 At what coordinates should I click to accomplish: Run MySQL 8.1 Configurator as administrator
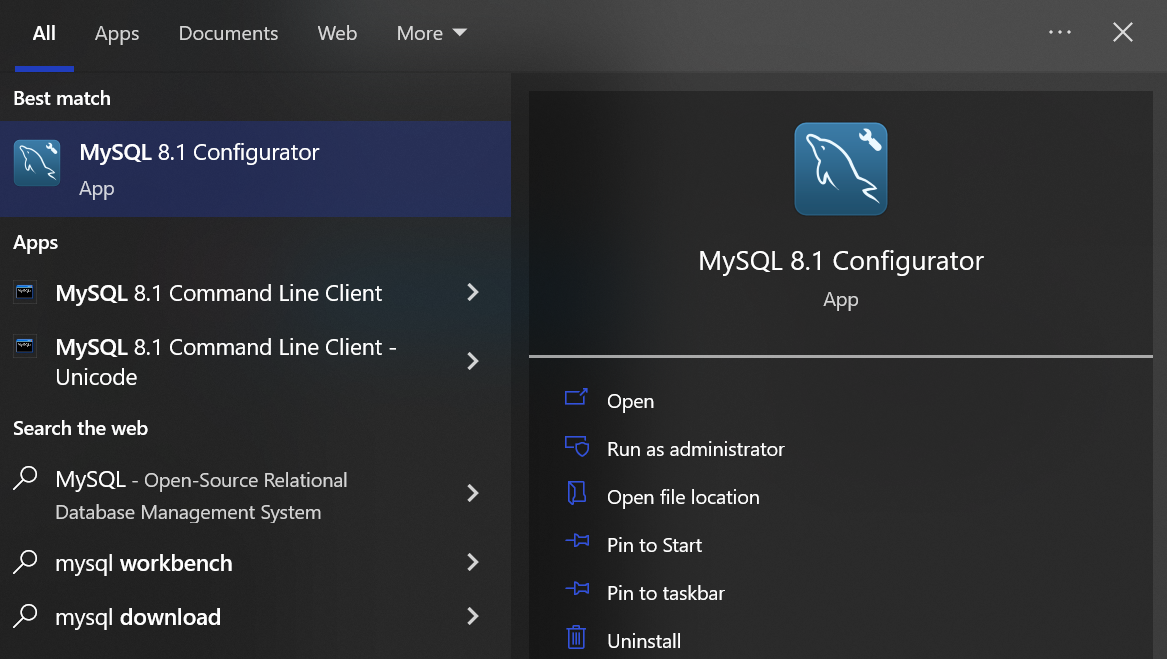point(695,448)
